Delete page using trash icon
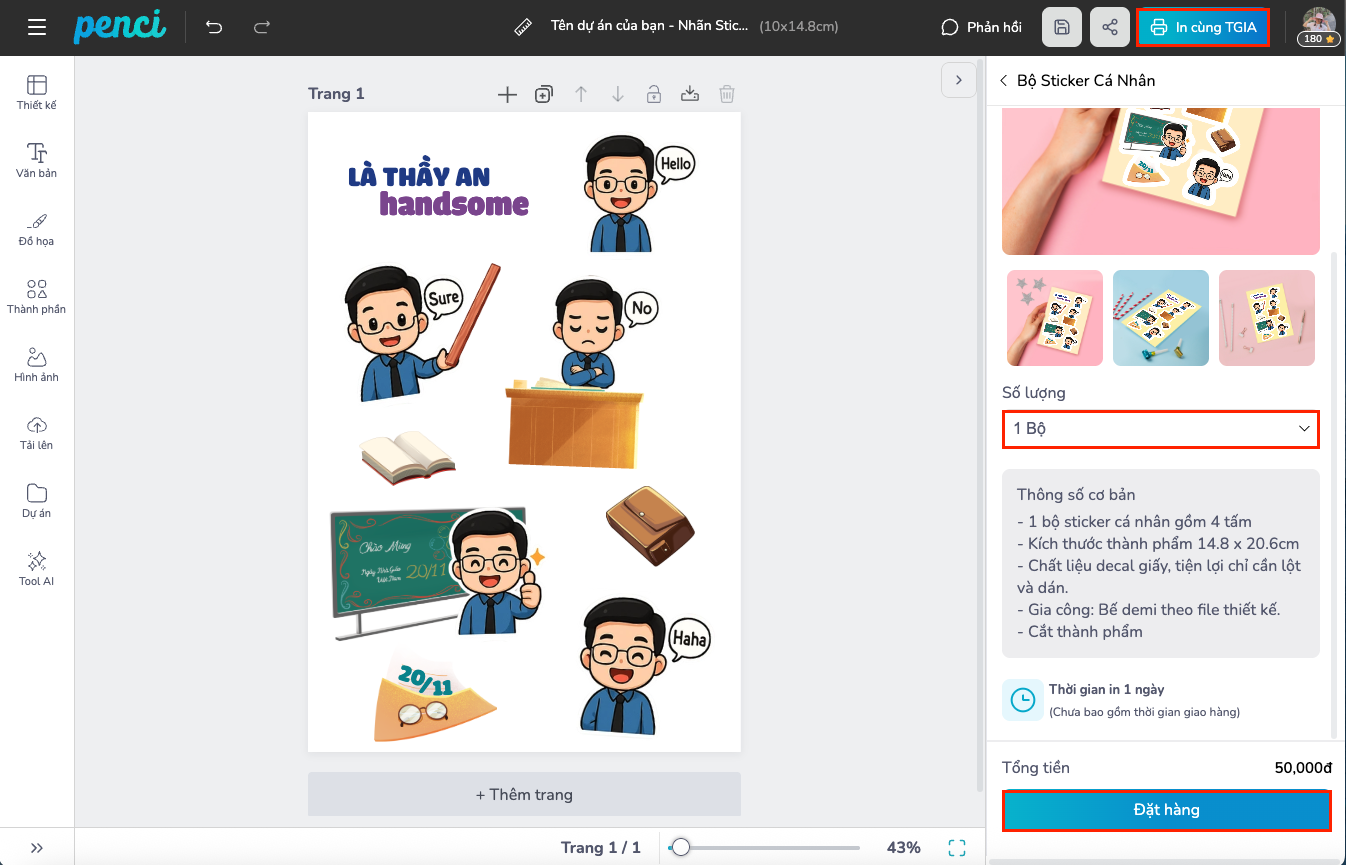The width and height of the screenshot is (1346, 865). (x=727, y=94)
